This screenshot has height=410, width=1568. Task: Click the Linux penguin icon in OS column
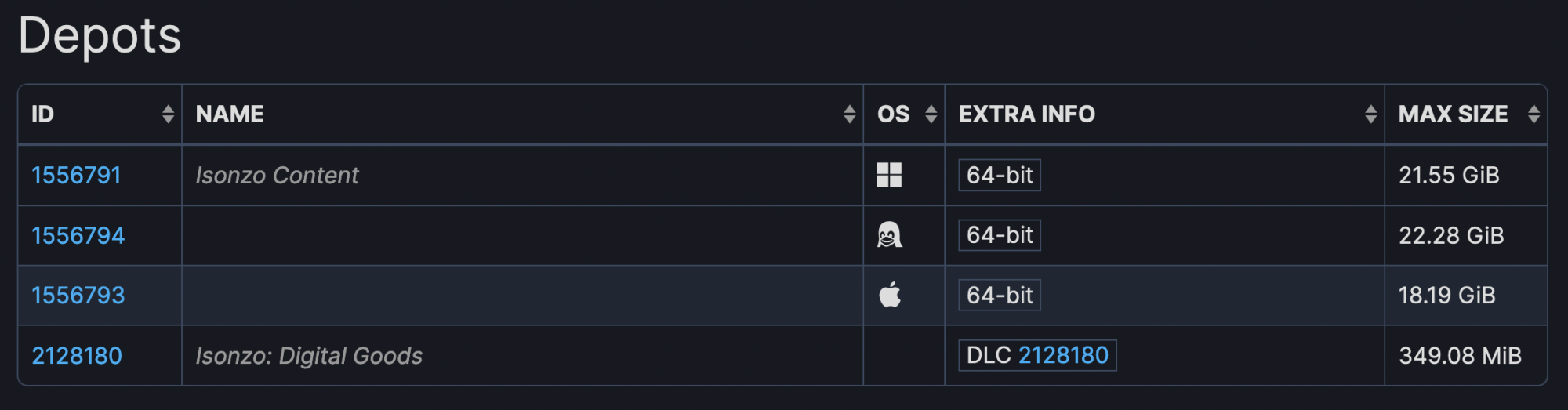[x=889, y=235]
